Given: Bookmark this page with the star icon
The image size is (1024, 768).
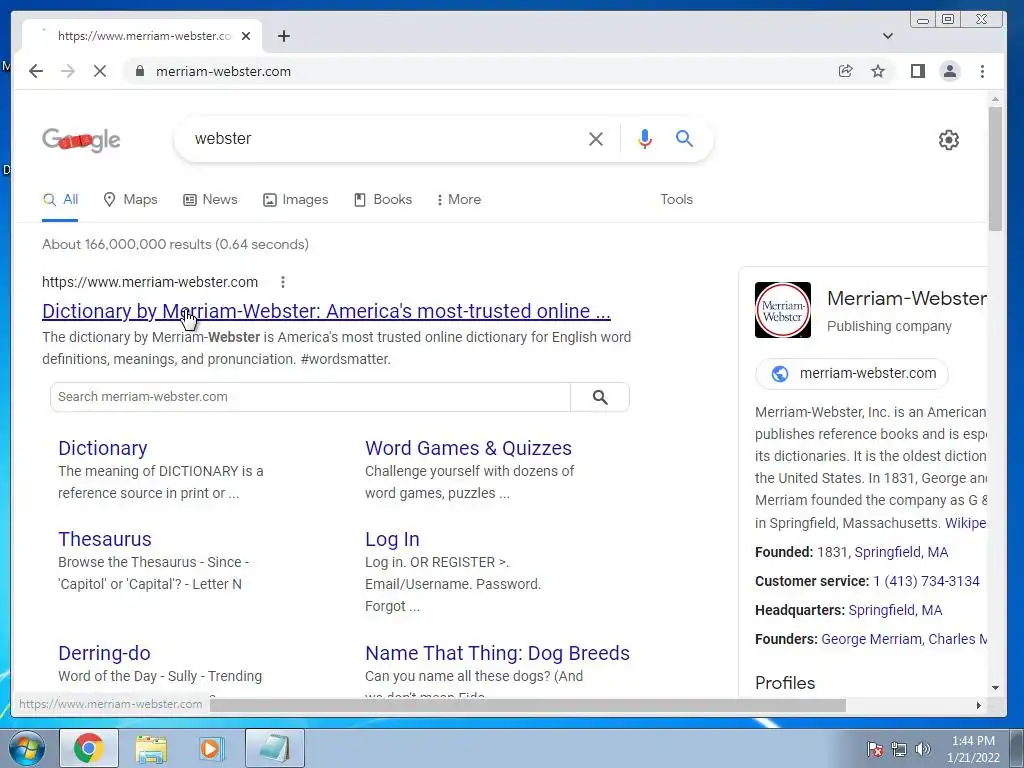Looking at the screenshot, I should tap(878, 71).
